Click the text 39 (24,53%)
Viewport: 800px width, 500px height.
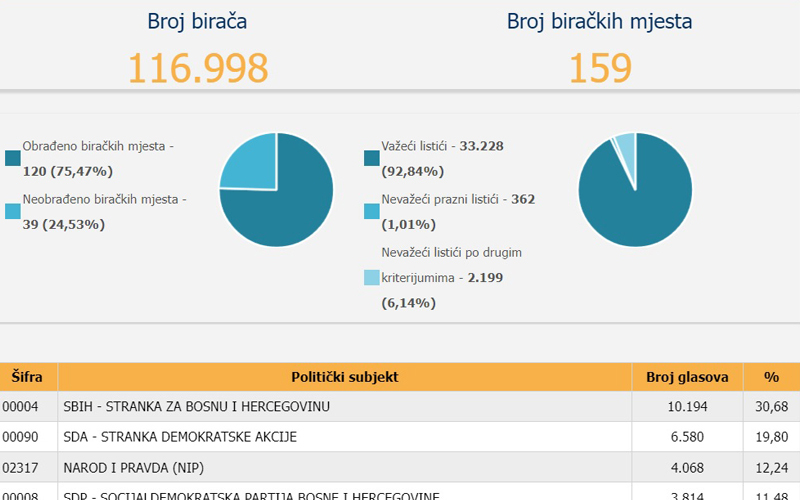[x=63, y=224]
